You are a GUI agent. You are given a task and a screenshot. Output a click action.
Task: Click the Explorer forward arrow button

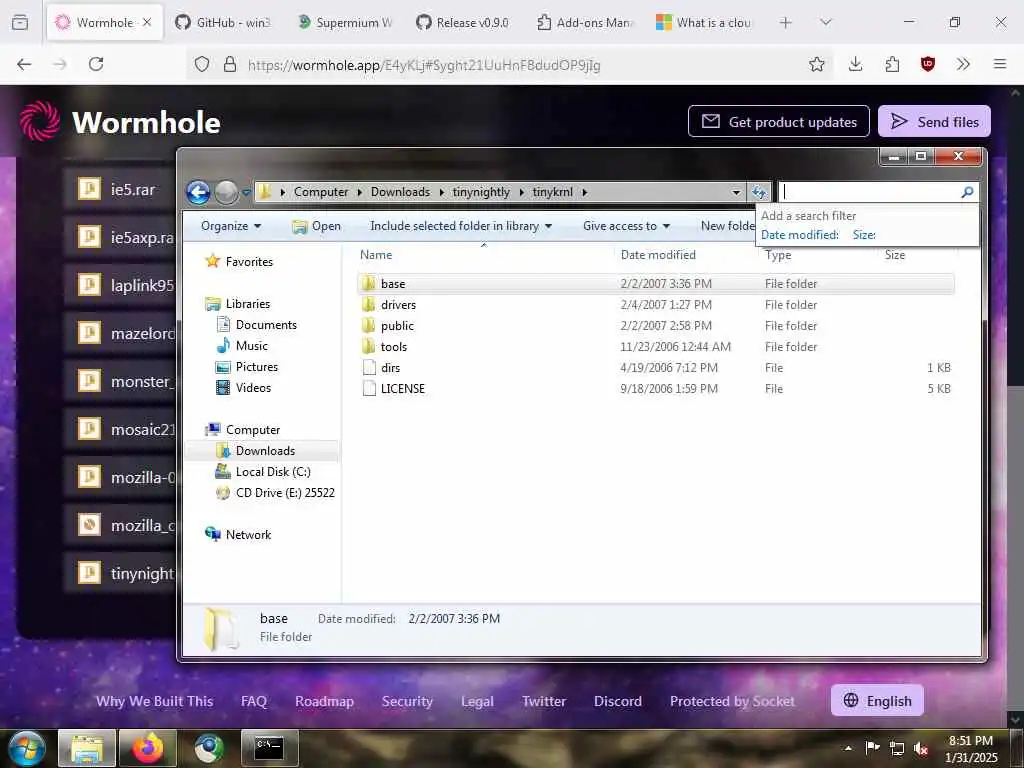(227, 192)
